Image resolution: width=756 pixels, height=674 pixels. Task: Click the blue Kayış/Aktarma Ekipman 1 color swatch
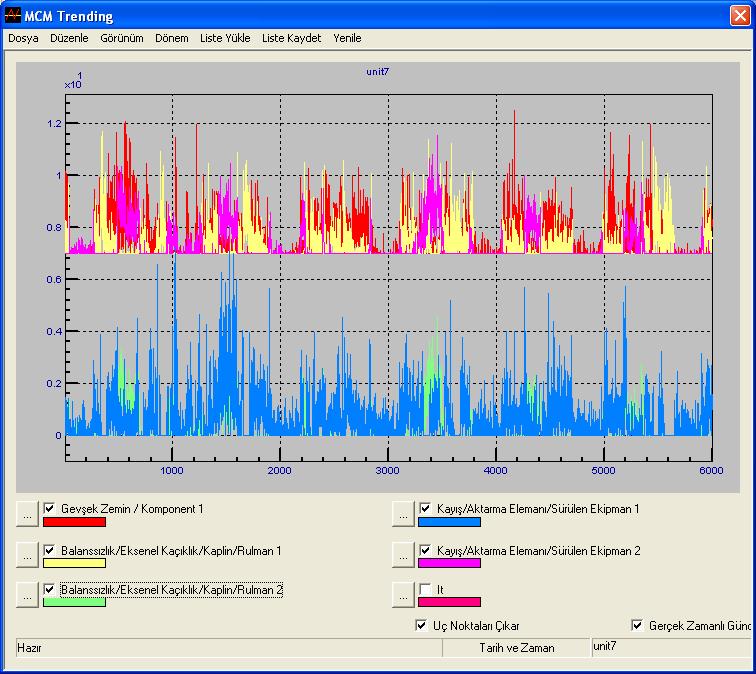pyautogui.click(x=450, y=522)
